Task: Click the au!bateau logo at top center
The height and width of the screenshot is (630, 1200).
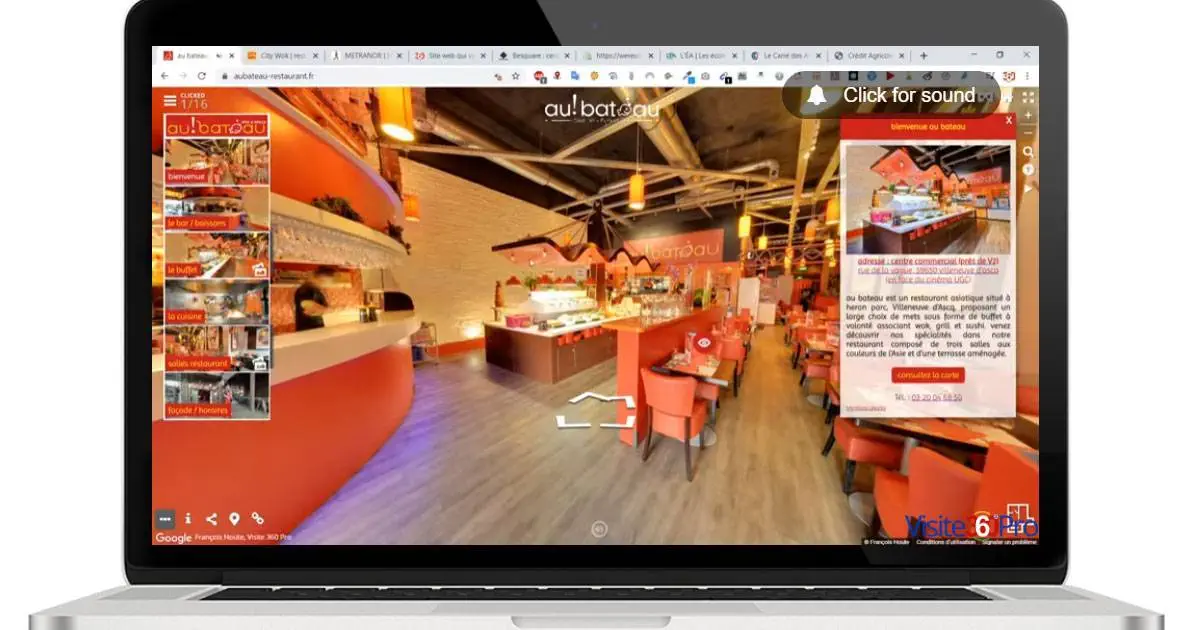Action: tap(600, 109)
